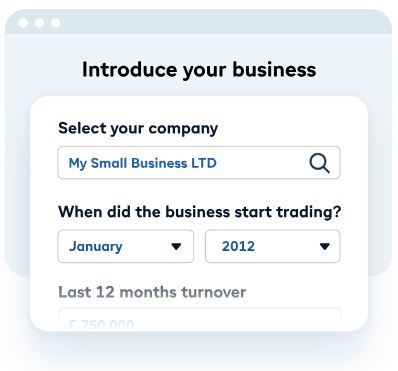398x371 pixels.
Task: Open the 2012 year dropdown
Action: pos(273,246)
